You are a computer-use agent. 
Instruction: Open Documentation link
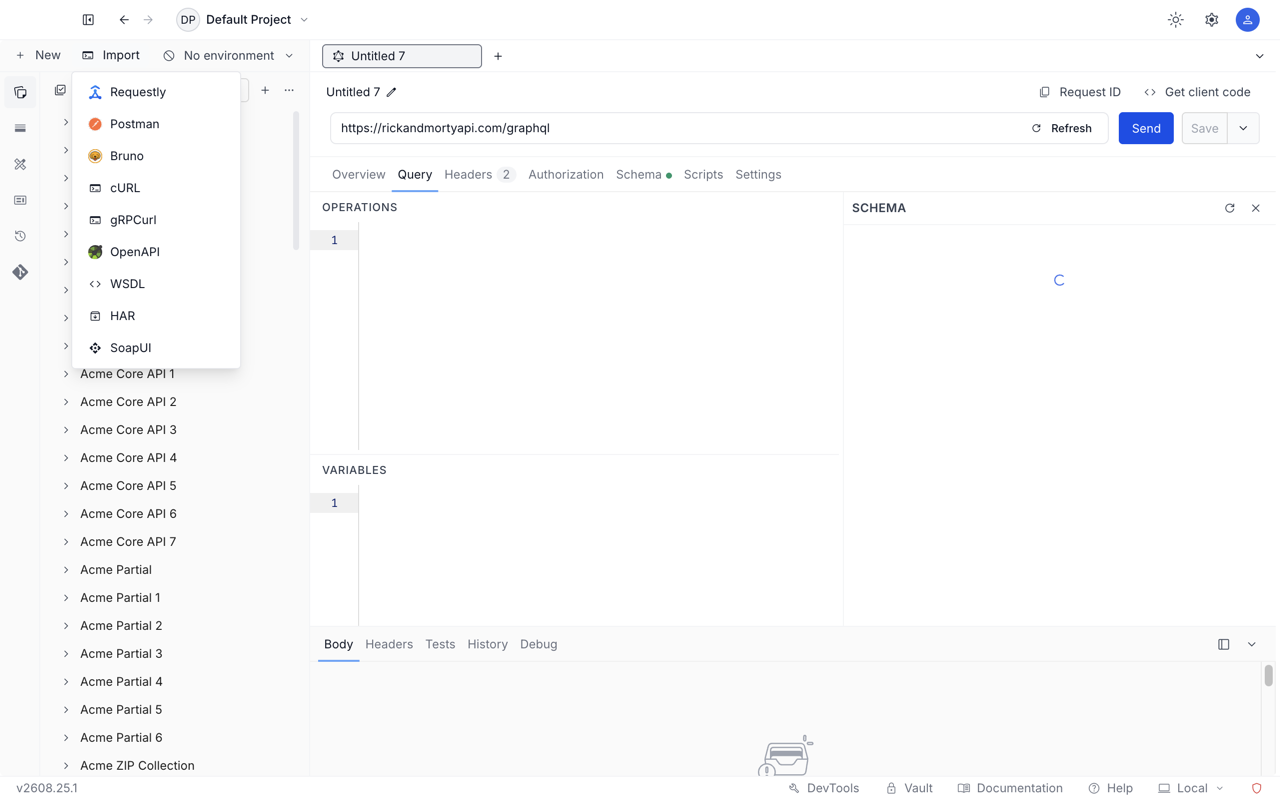pyautogui.click(x=1010, y=788)
